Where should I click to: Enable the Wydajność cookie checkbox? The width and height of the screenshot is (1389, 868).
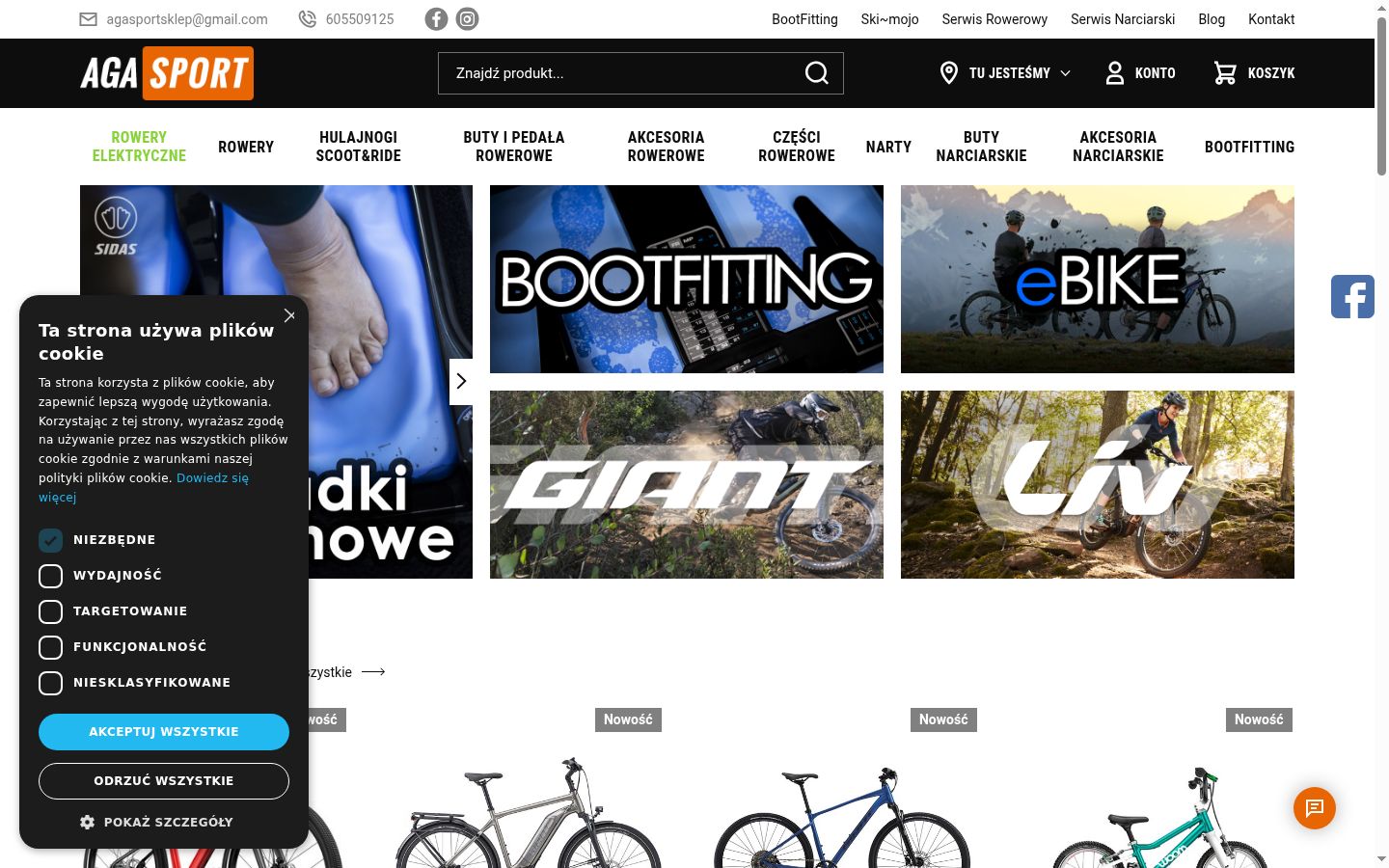50,576
